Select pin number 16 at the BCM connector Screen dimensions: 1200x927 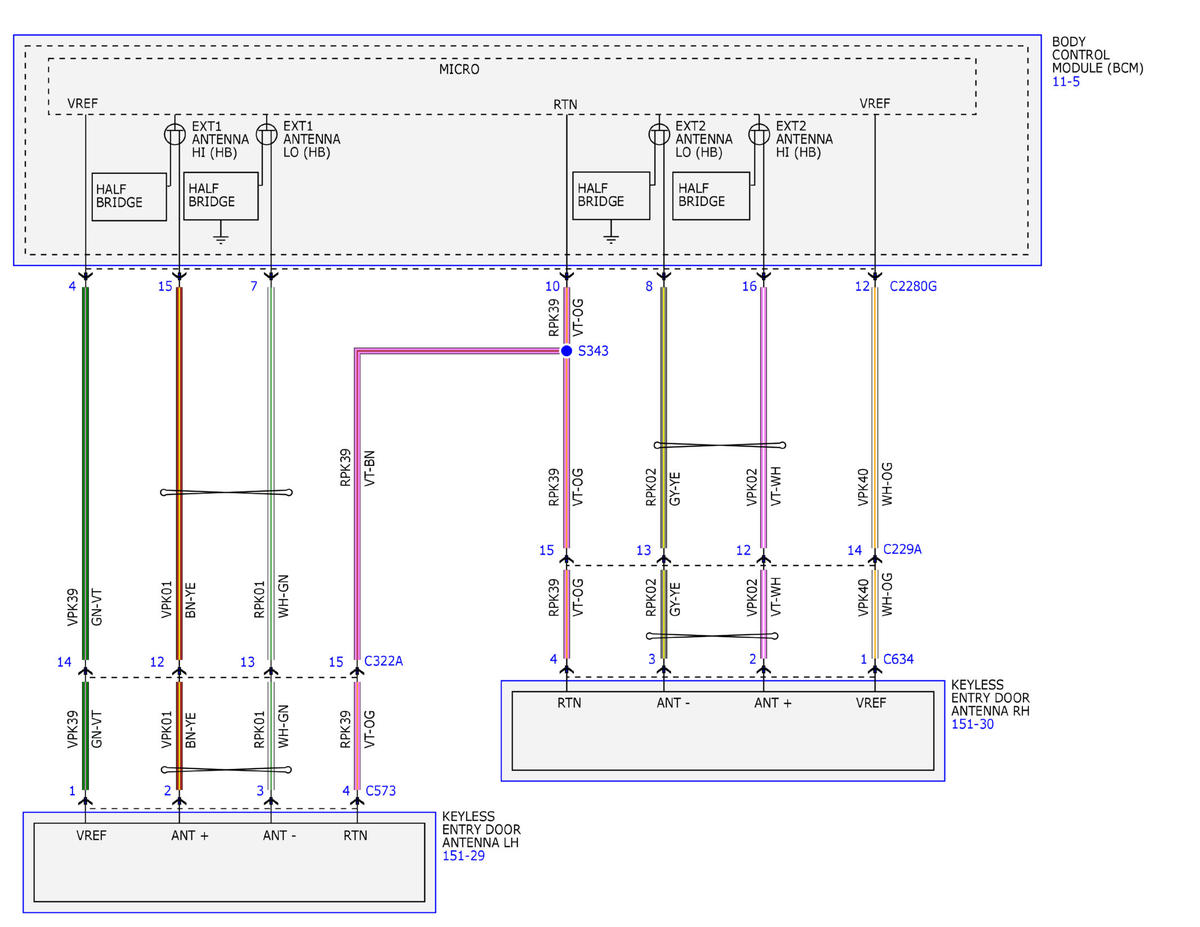click(x=749, y=287)
